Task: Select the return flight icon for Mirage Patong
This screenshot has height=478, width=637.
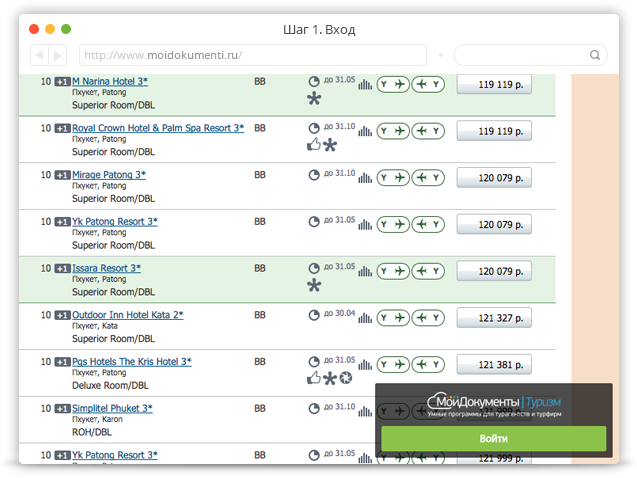Action: tap(429, 178)
